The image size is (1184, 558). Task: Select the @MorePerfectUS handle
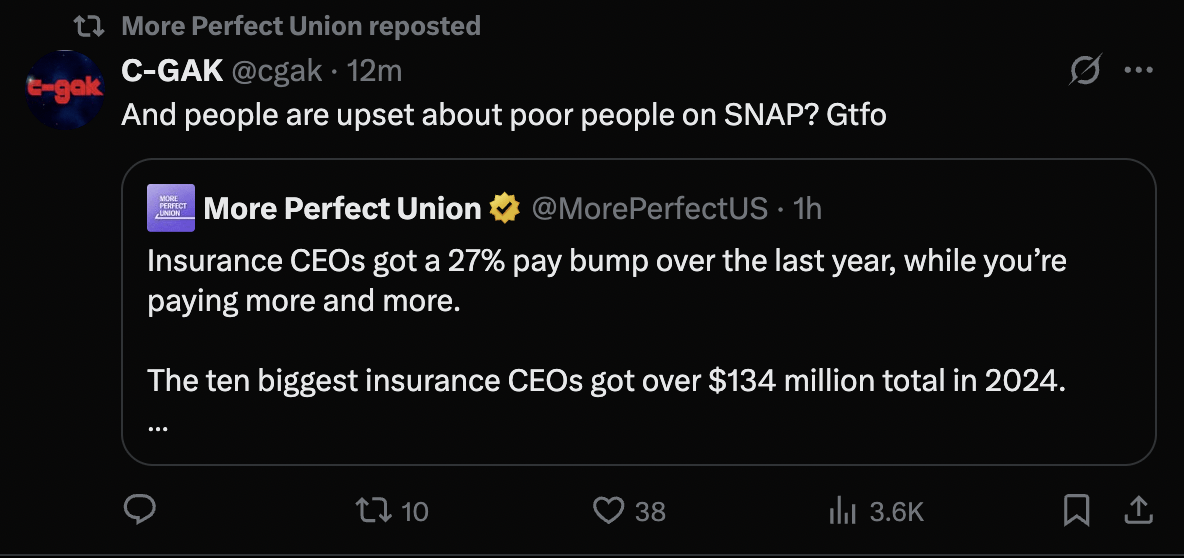(650, 208)
